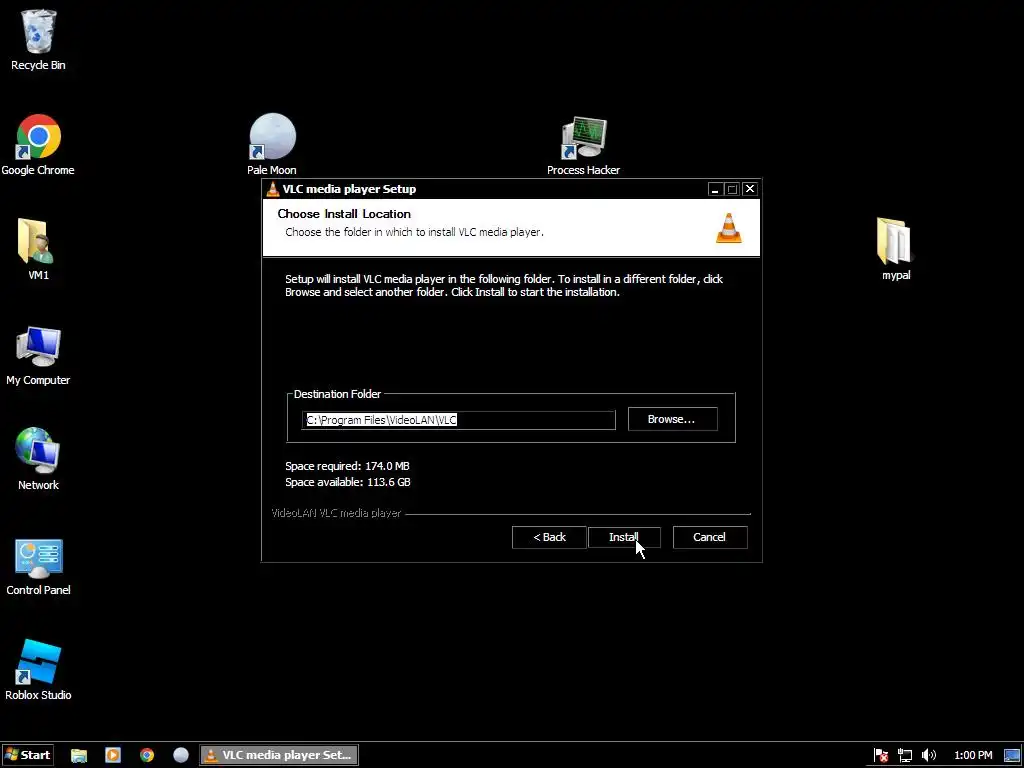The height and width of the screenshot is (768, 1024).
Task: Click the 1:00 PM system clock
Action: 973,755
